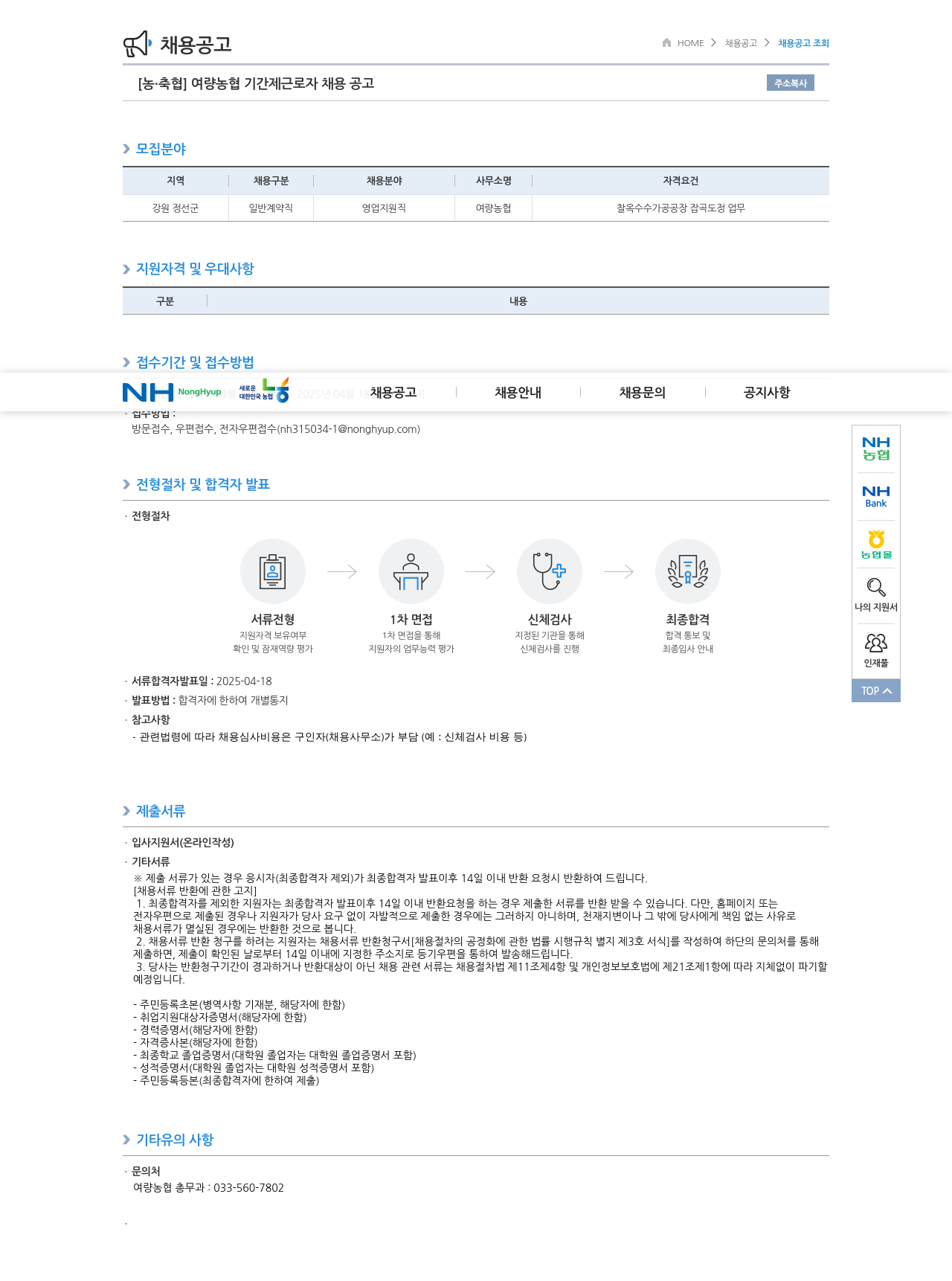Click the 서류전형 clipboard step icon
The image size is (952, 1281).
click(x=273, y=571)
